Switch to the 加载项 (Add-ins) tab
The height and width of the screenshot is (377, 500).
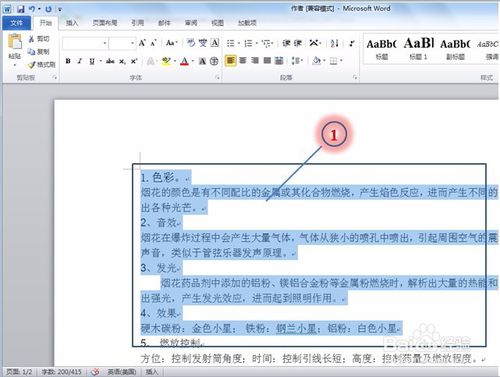click(x=247, y=23)
